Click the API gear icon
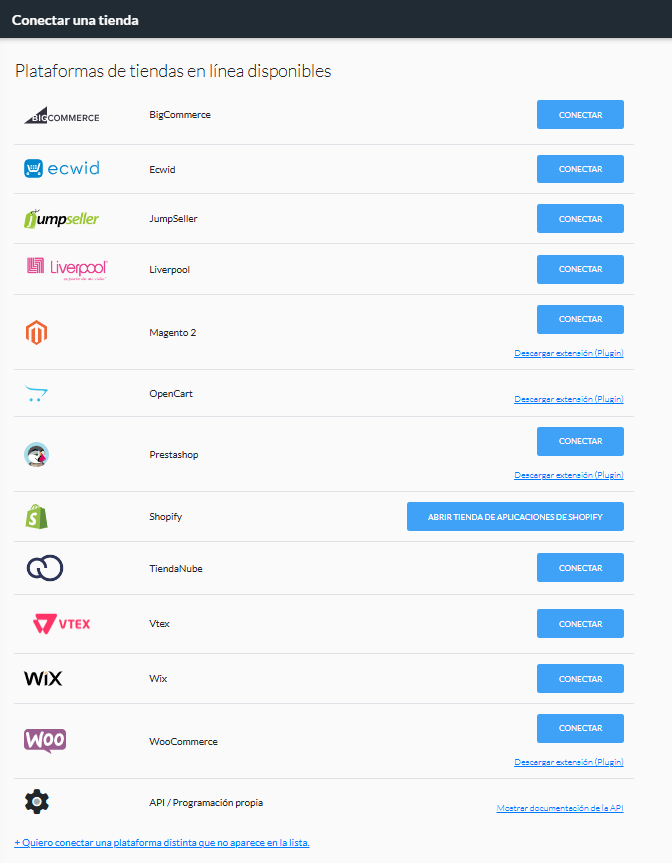Screen dimensions: 672x863 point(37,801)
